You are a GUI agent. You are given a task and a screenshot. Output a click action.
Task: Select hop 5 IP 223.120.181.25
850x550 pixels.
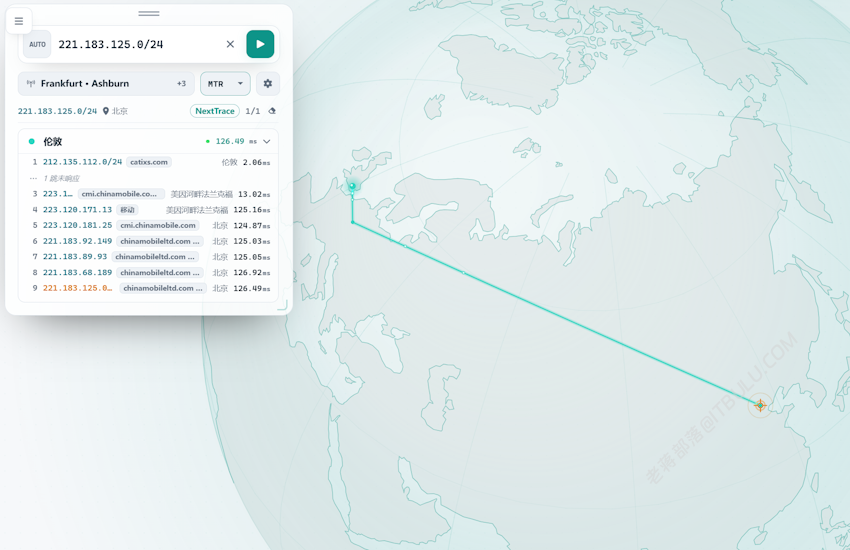[78, 225]
